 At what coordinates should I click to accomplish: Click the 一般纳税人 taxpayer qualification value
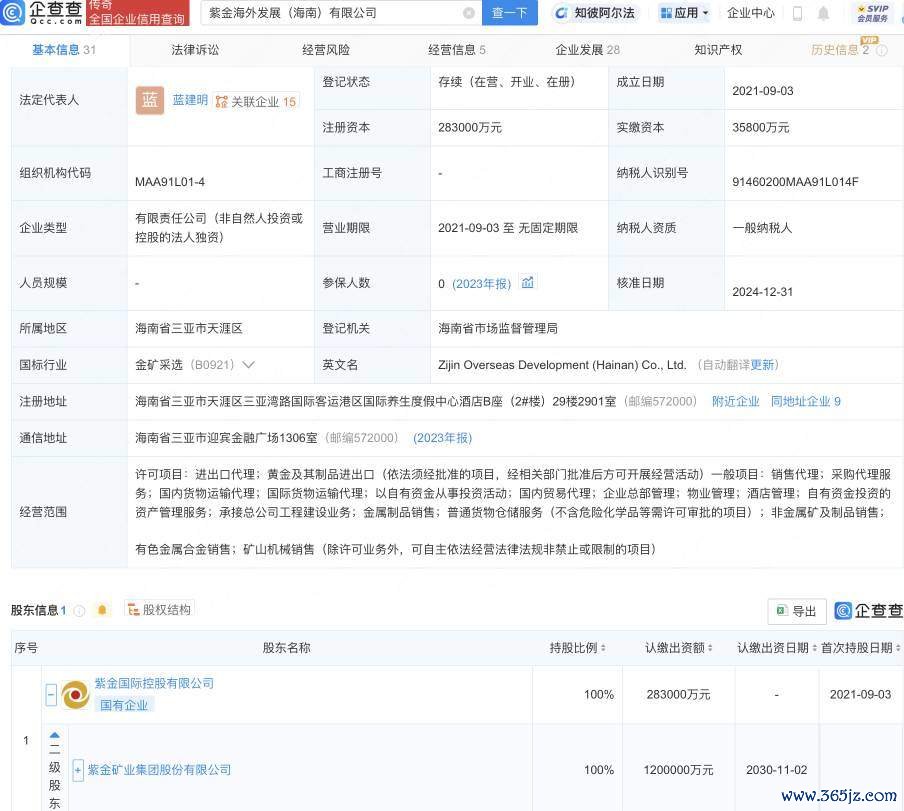click(762, 228)
